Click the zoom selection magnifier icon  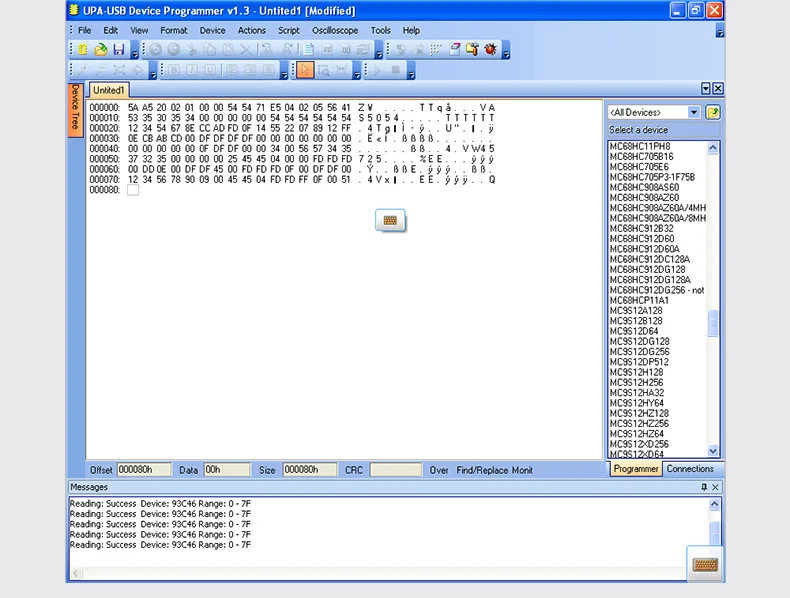(x=324, y=70)
